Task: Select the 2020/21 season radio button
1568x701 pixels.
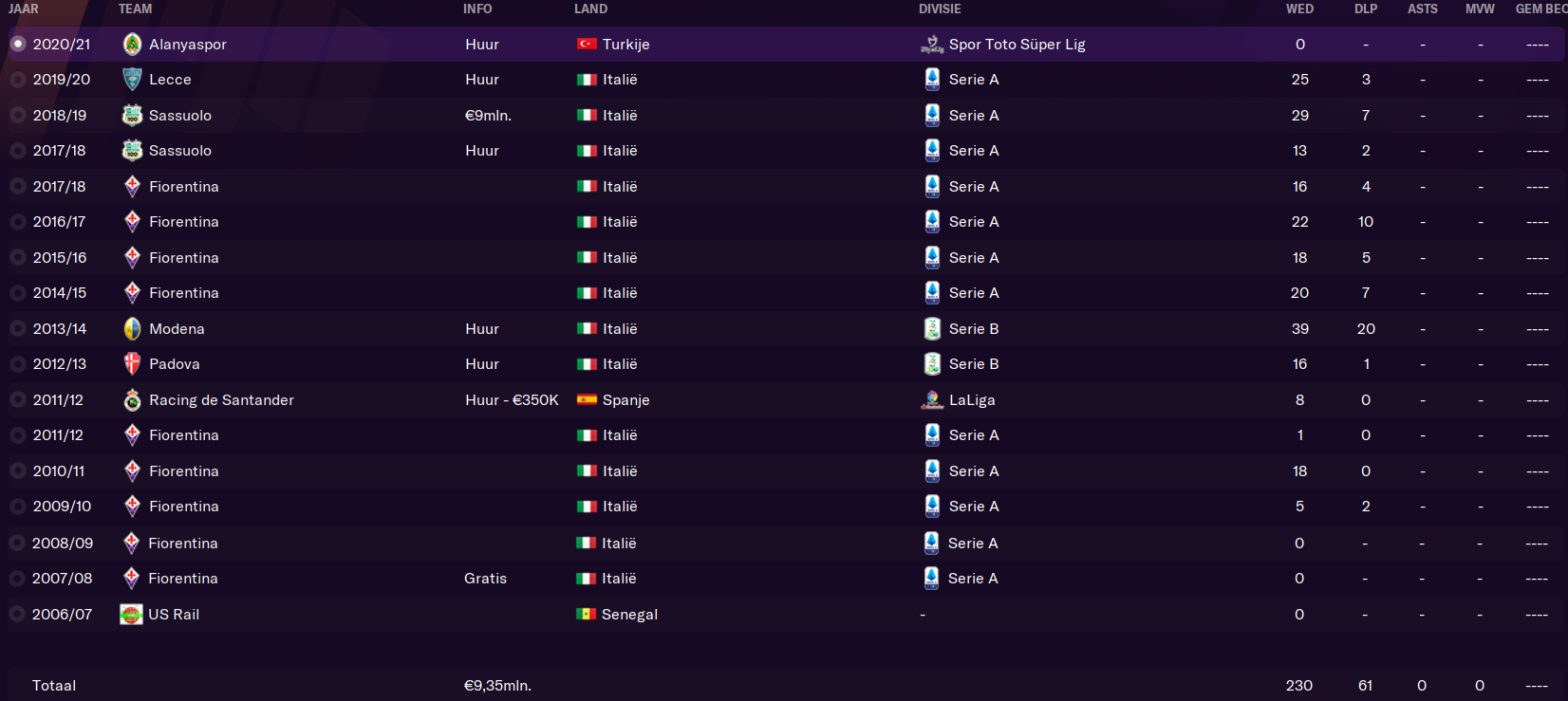Action: click(17, 44)
